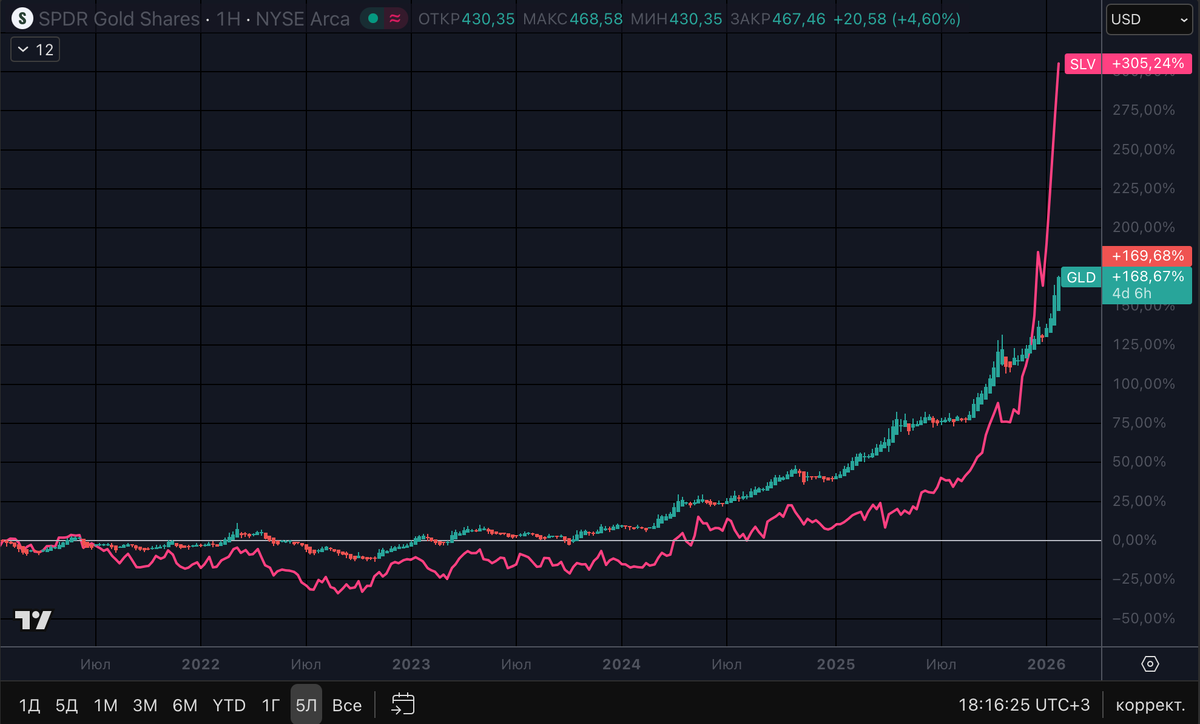Click the 2023 label on time axis
1200x724 pixels.
(x=411, y=664)
